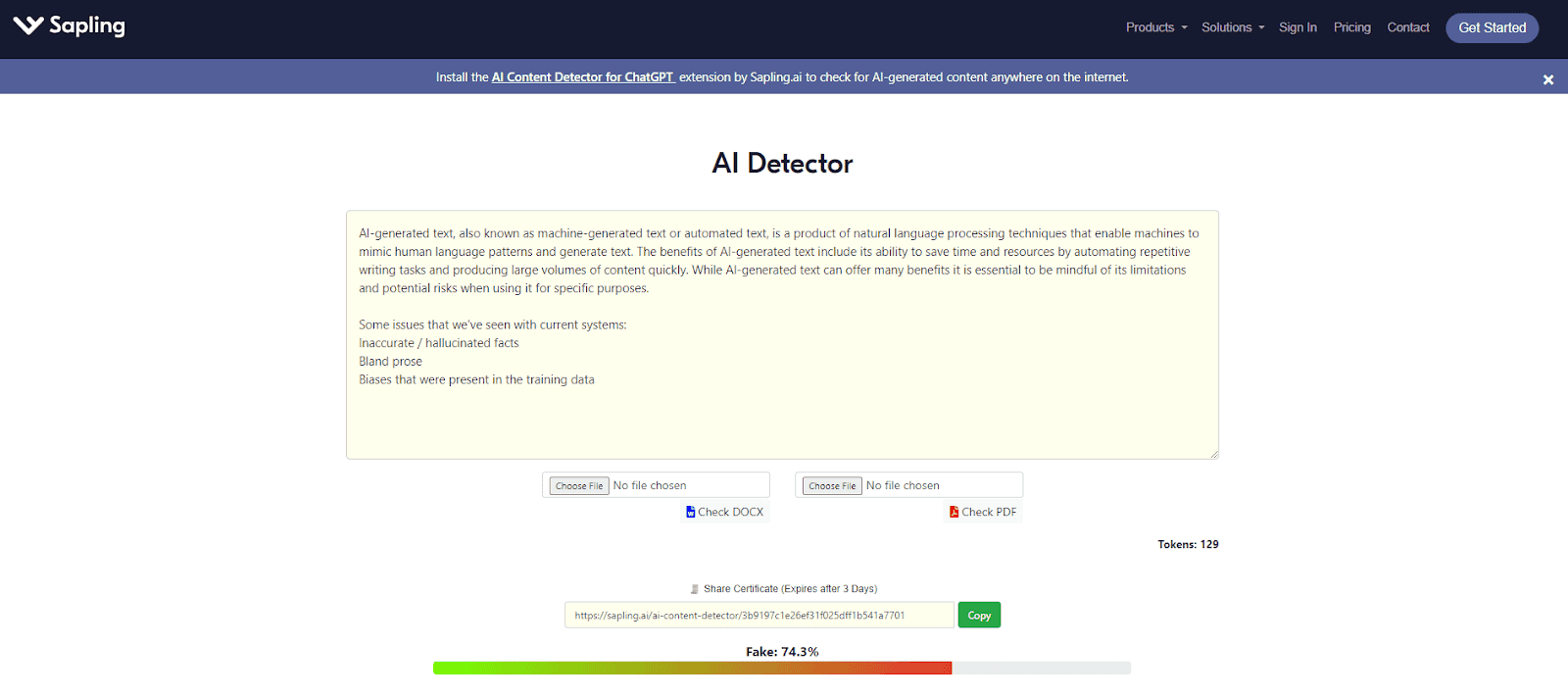This screenshot has height=697, width=1568.
Task: Click the certificate URL input field
Action: coord(759,616)
